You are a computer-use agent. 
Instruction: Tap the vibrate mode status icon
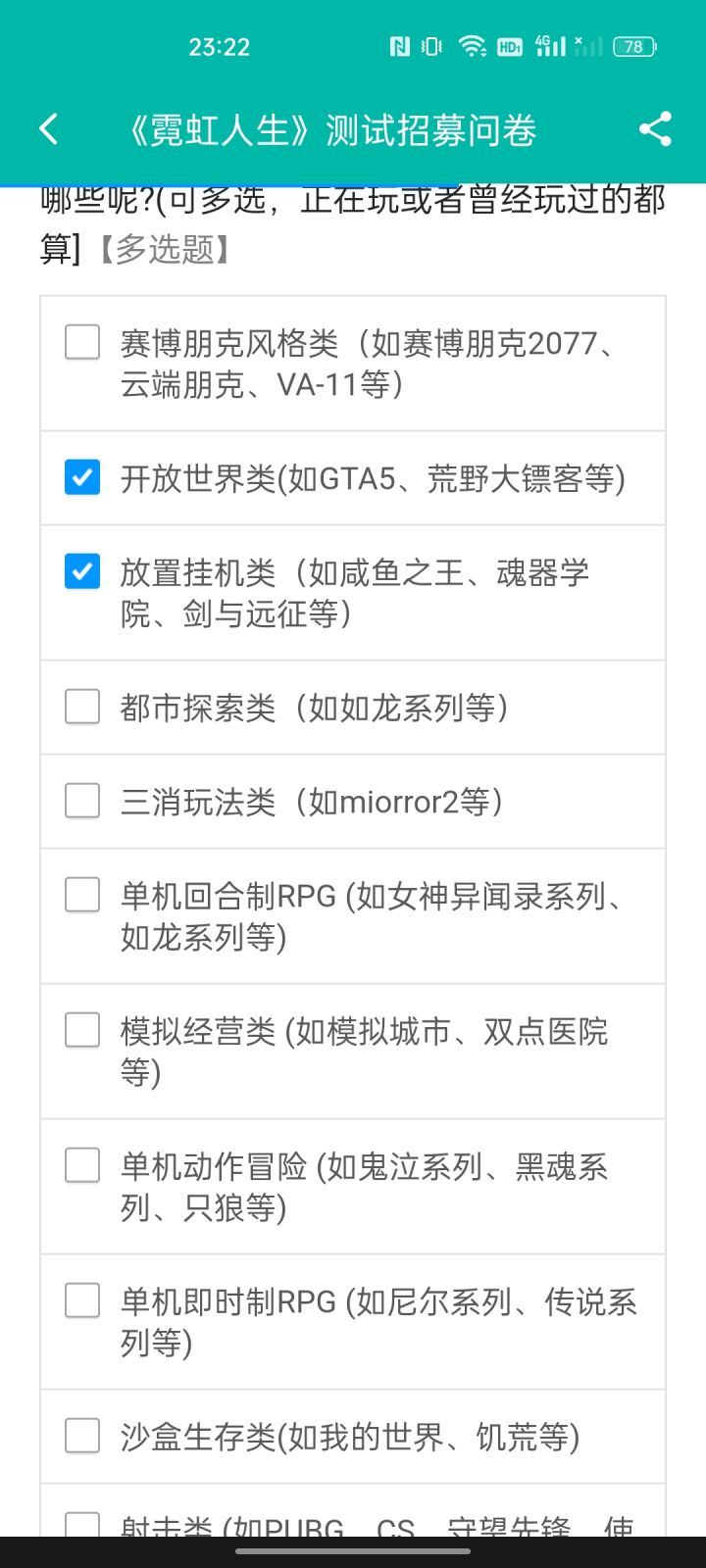pyautogui.click(x=431, y=46)
